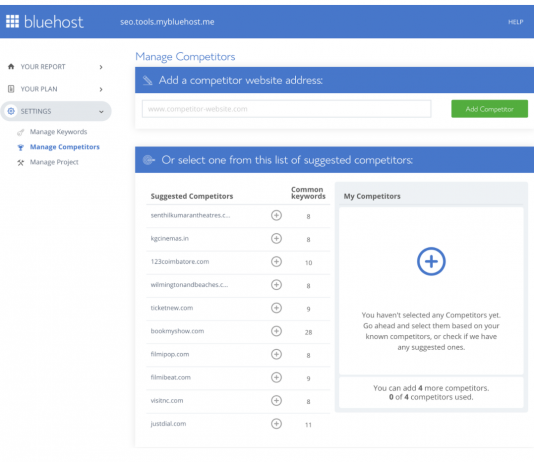Click keyword count 28 for bookmyshow.com

308,332
